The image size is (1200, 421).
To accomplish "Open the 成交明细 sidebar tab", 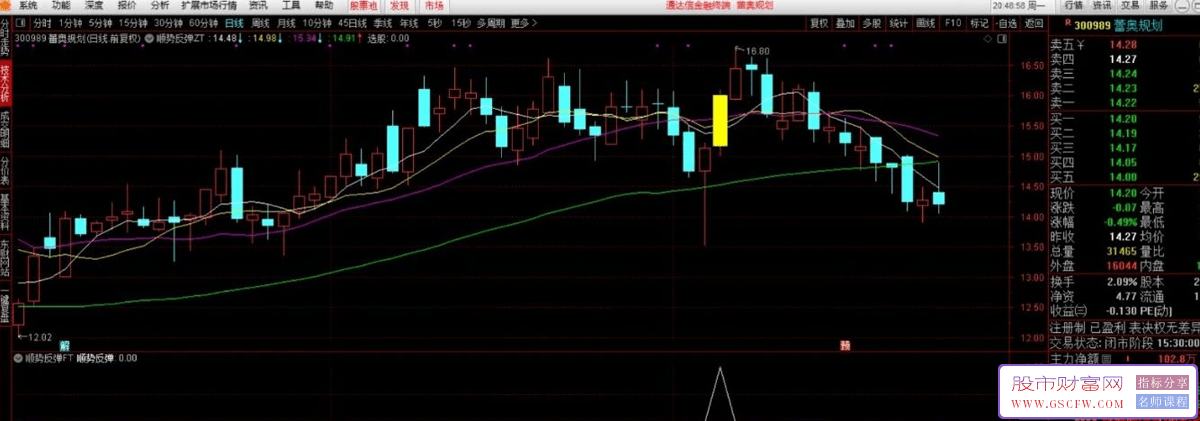I will point(5,131).
